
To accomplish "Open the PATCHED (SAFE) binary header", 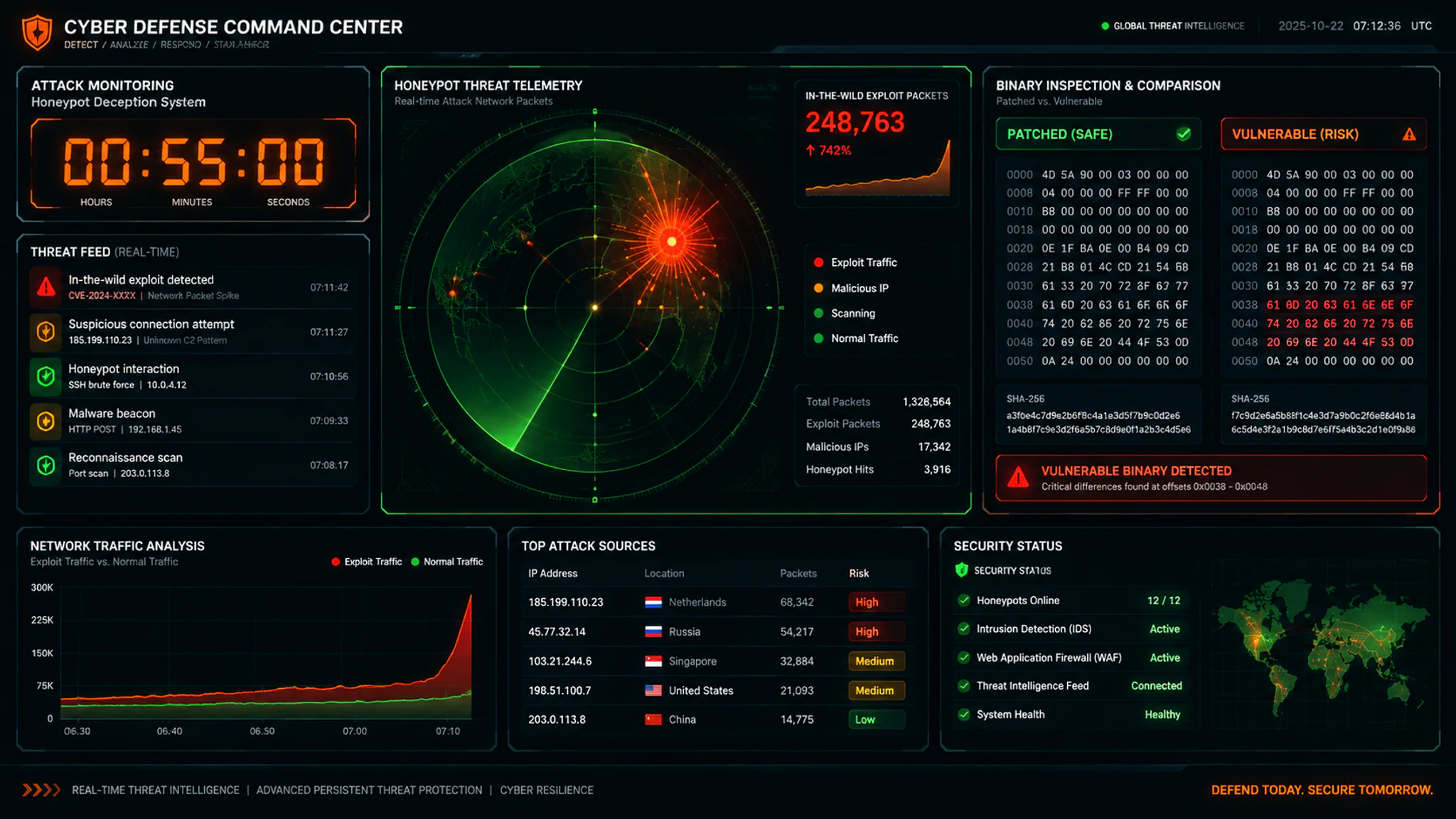I will click(1098, 134).
